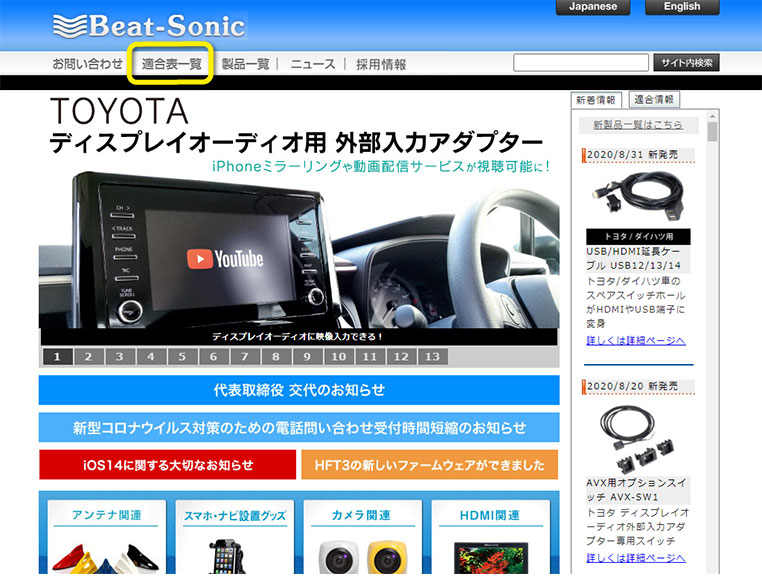Open 製品一覧 product list

click(245, 64)
